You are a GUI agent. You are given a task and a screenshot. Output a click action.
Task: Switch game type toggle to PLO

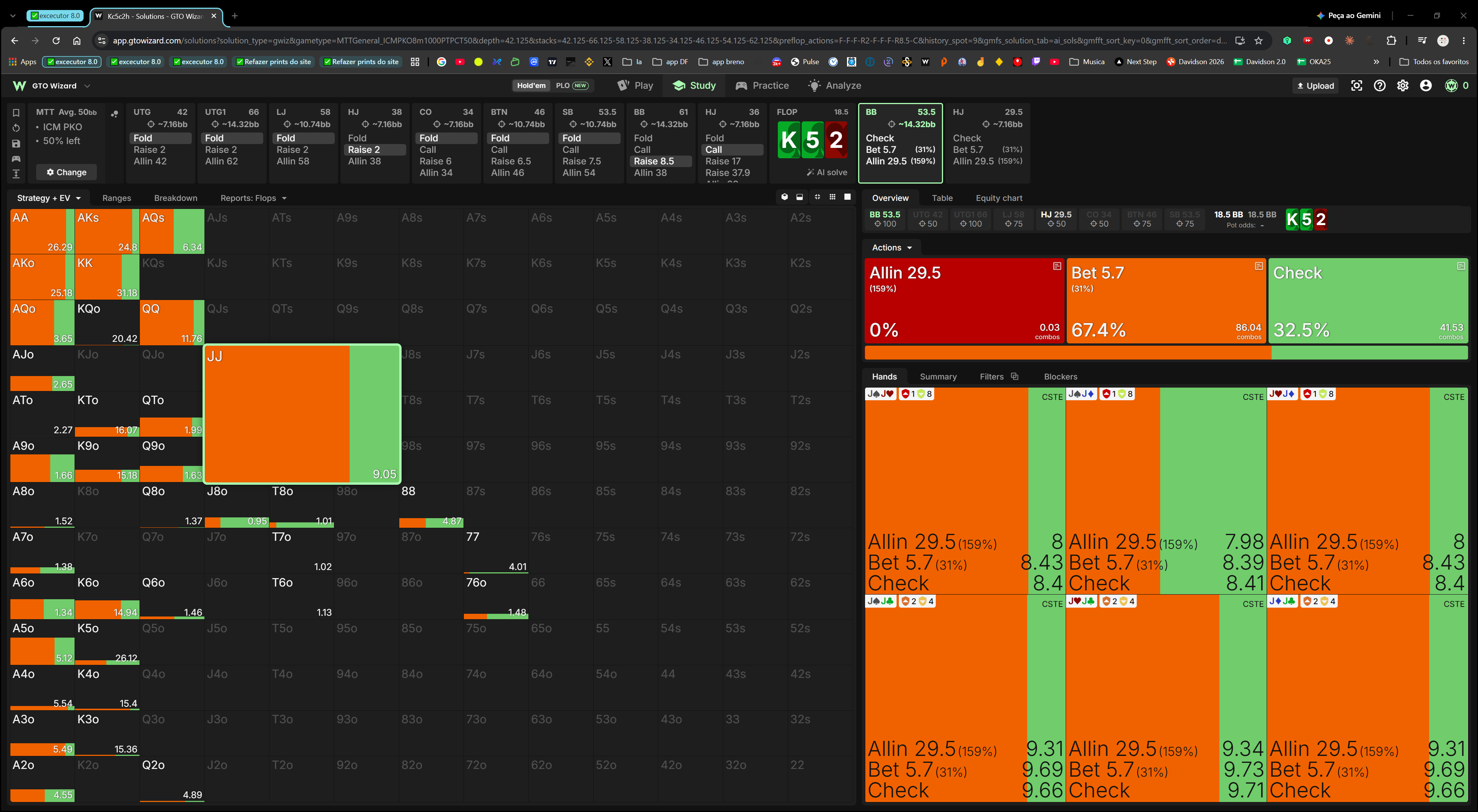click(x=571, y=85)
